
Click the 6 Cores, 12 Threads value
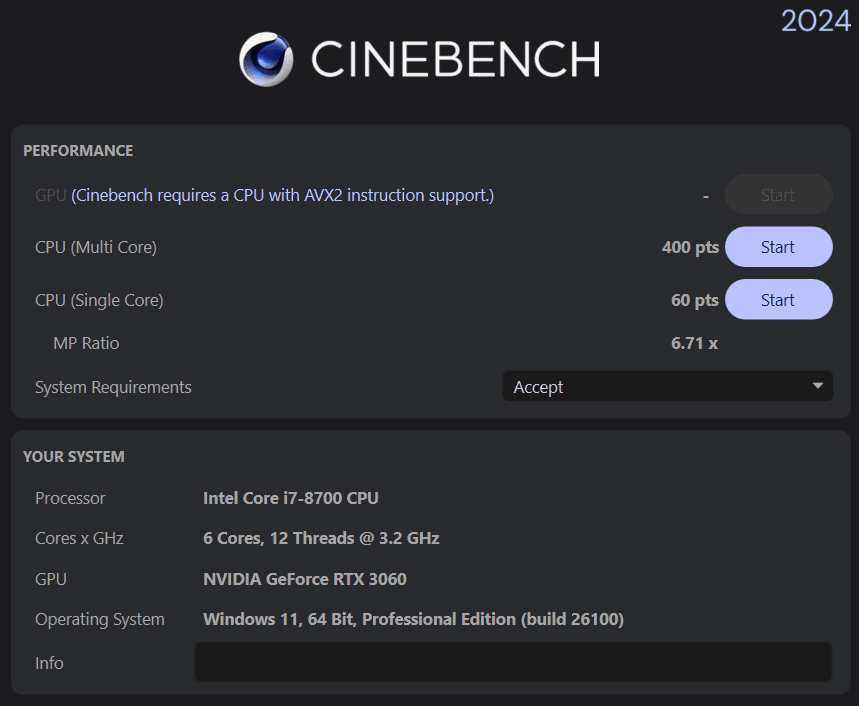pos(321,538)
